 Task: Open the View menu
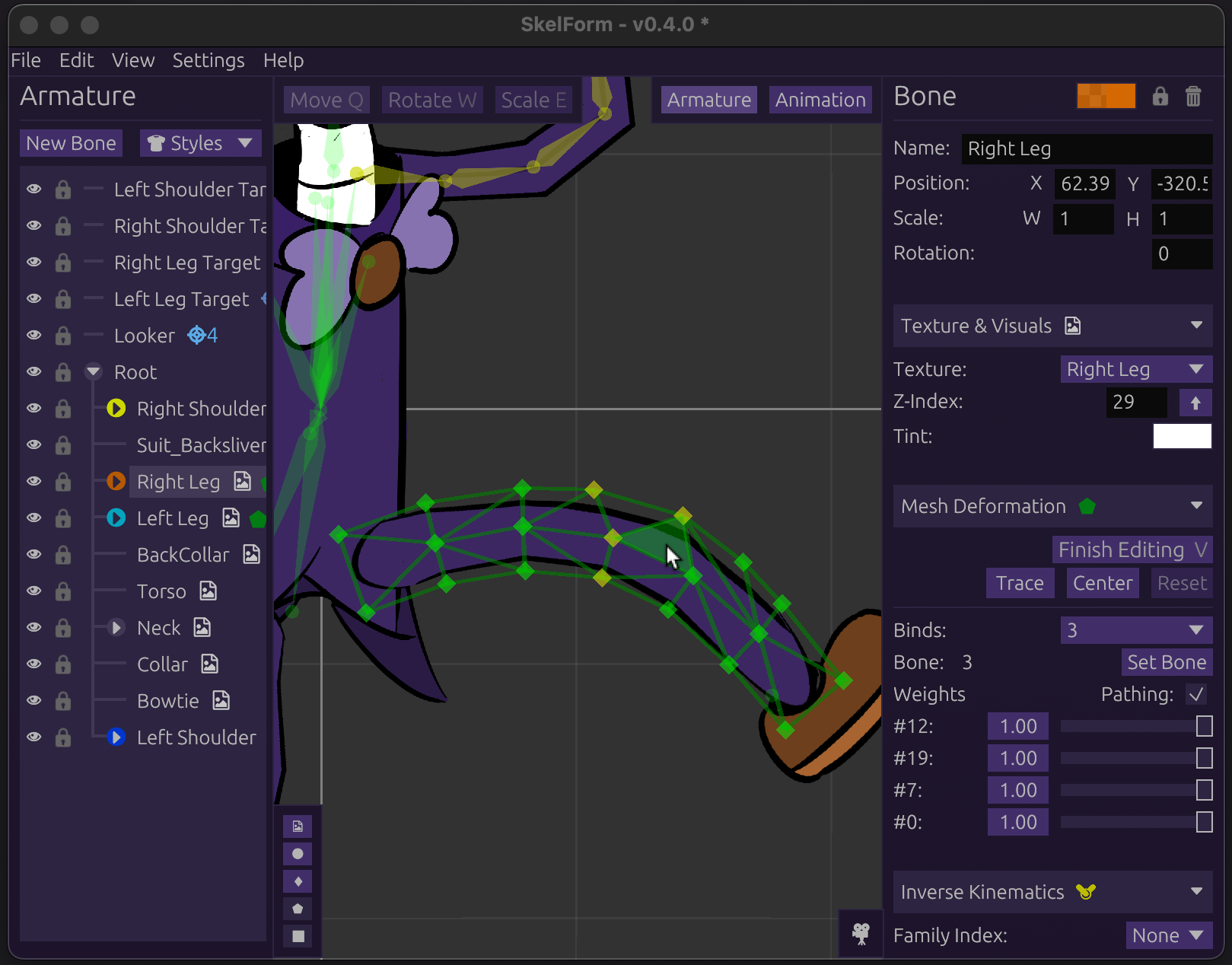point(133,60)
